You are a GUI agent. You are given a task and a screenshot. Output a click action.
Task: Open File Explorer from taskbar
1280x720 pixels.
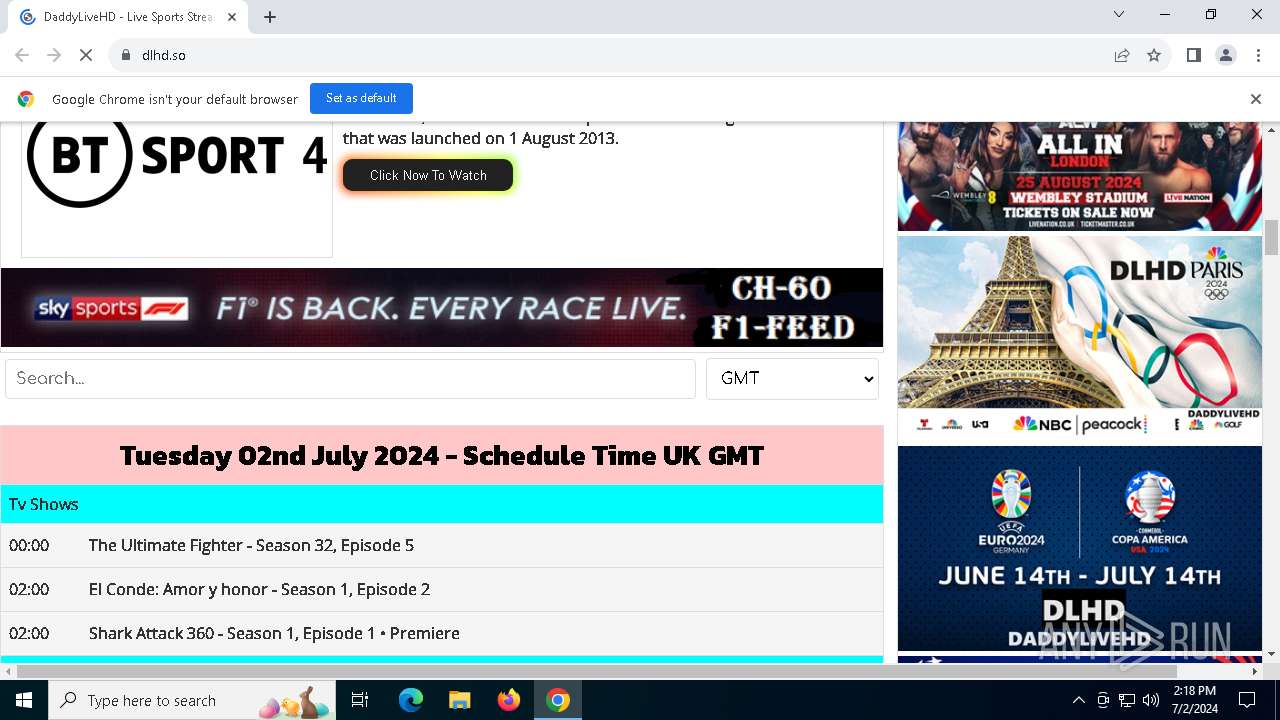pyautogui.click(x=459, y=700)
